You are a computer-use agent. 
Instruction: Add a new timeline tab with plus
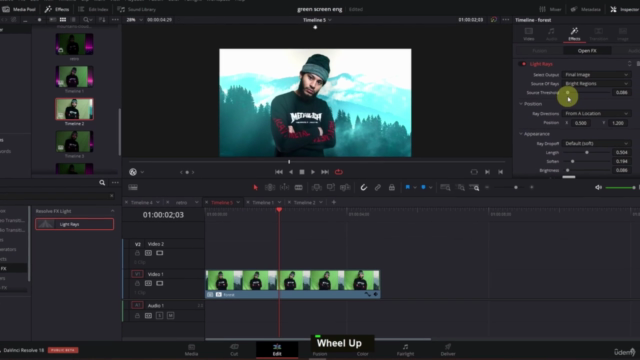[x=333, y=202]
